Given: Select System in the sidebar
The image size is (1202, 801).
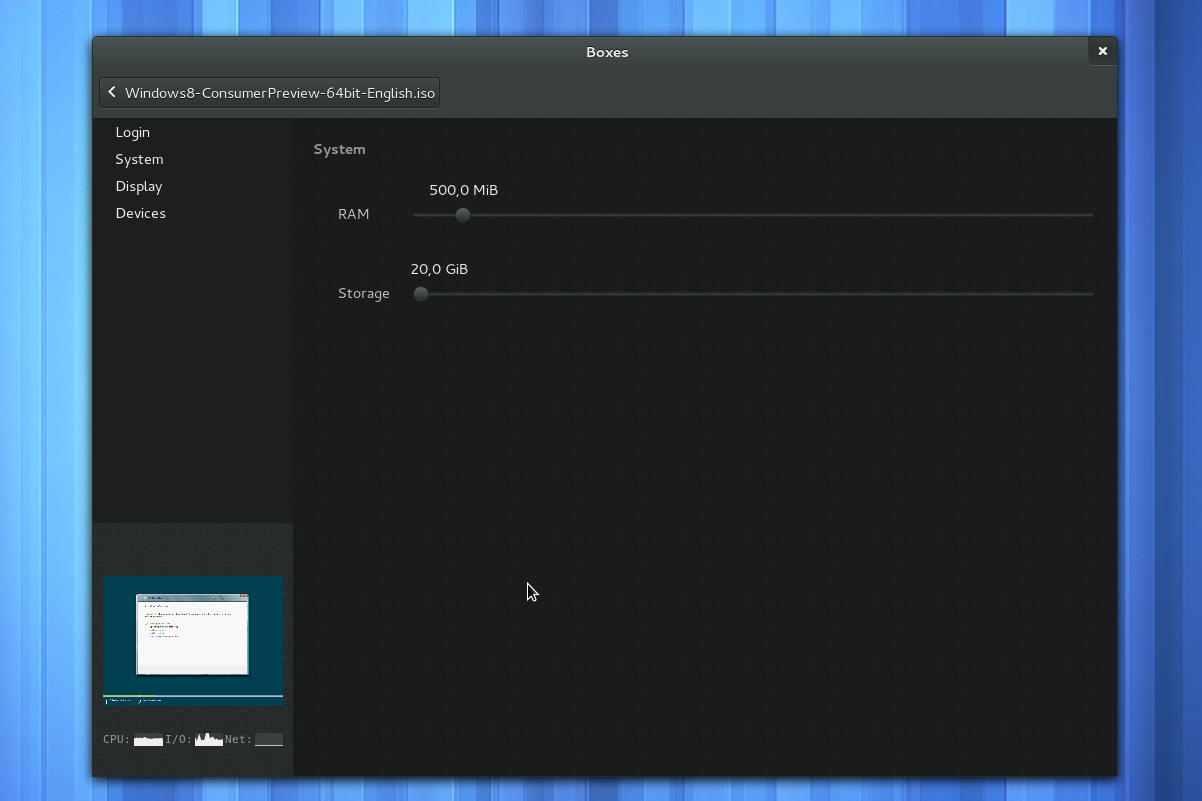Looking at the screenshot, I should tap(139, 159).
